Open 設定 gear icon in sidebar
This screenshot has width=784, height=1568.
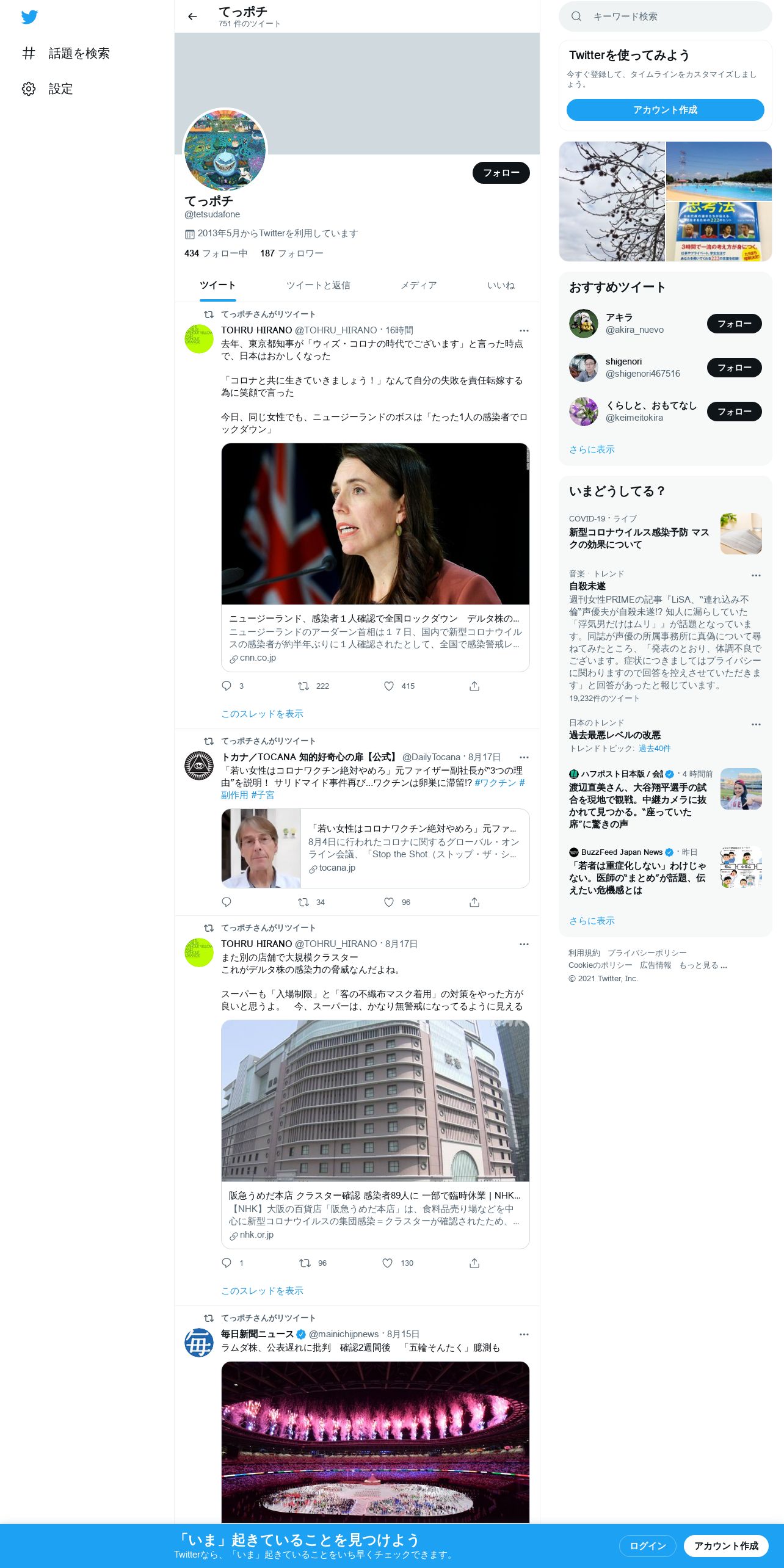tap(29, 89)
